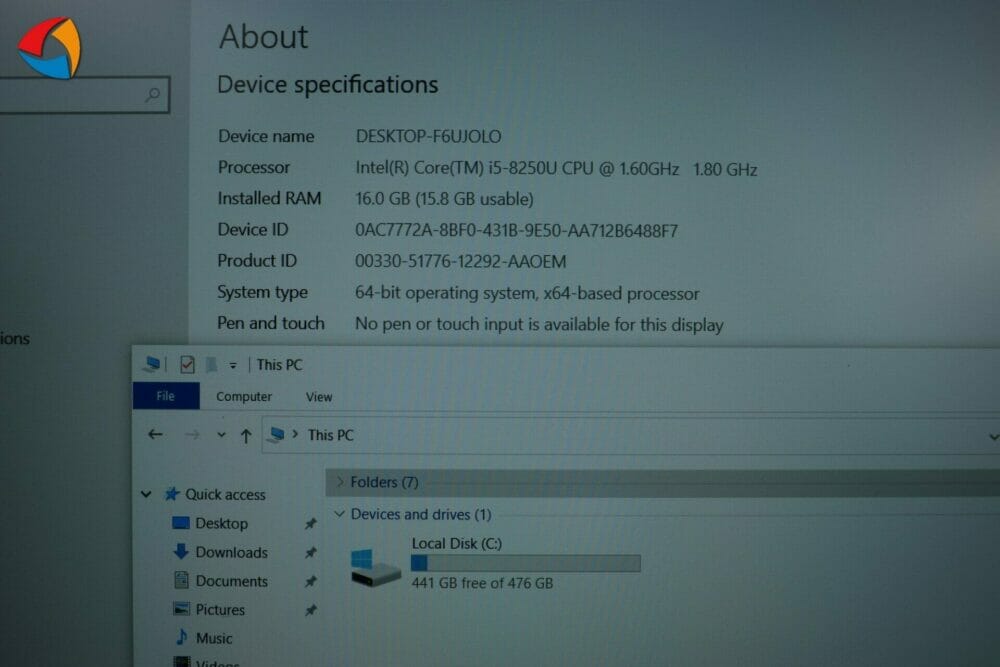Click the pin icon next to Pictures
1000x667 pixels.
pos(311,610)
